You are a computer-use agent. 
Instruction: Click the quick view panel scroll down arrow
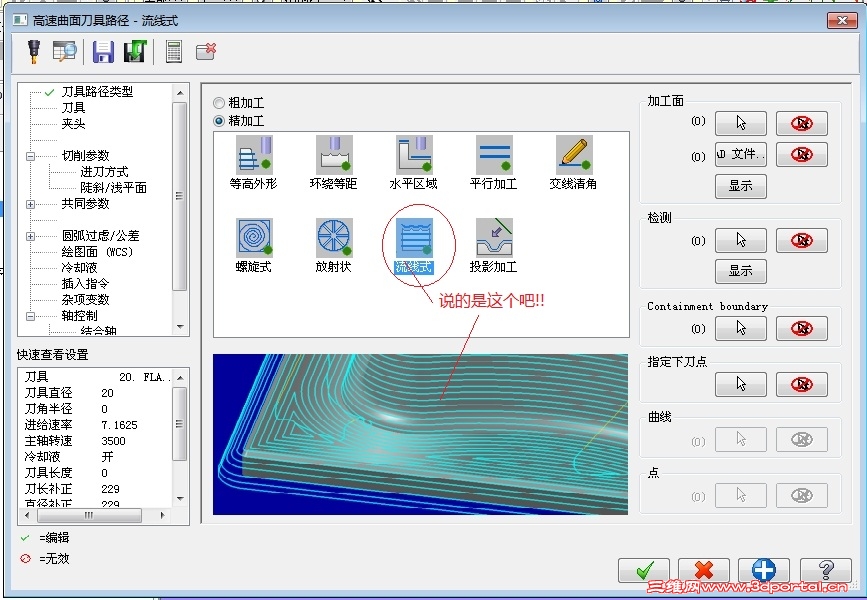pyautogui.click(x=180, y=498)
